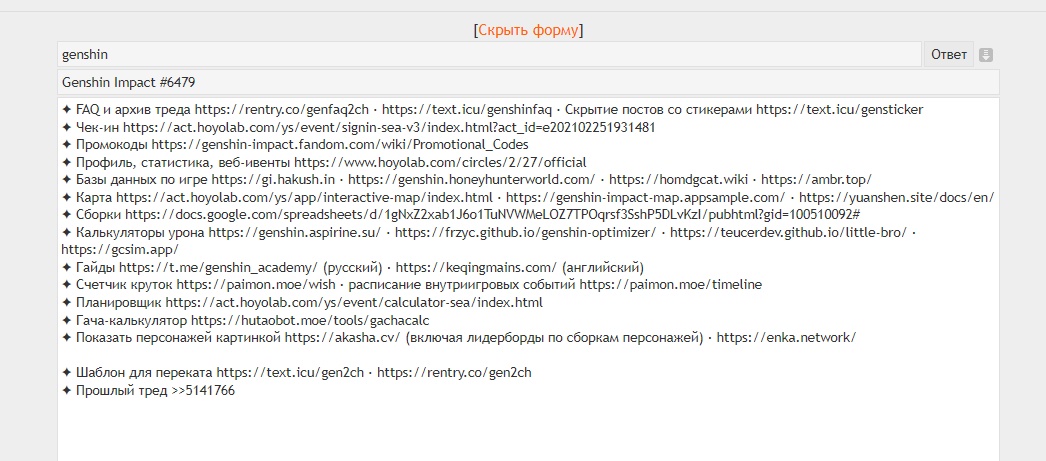Click the 'https://gcsim.app/' text
The height and width of the screenshot is (461, 1046).
point(119,249)
